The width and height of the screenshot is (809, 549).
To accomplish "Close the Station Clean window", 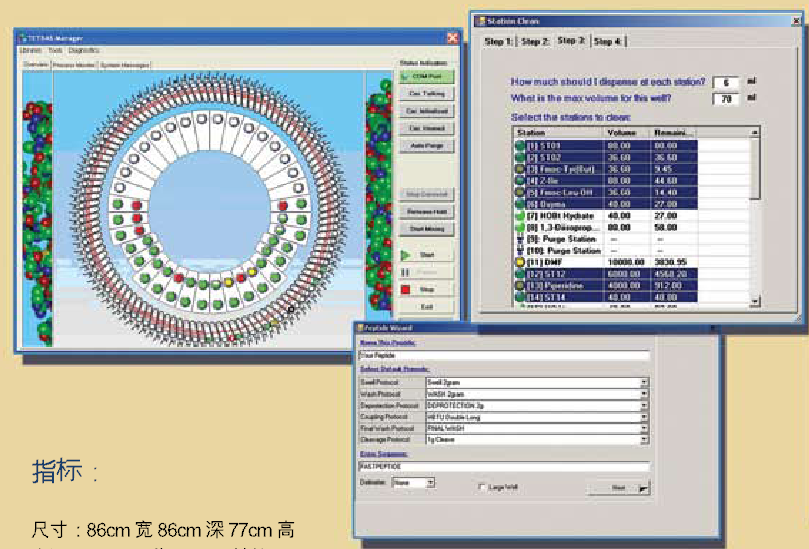I will click(x=796, y=21).
